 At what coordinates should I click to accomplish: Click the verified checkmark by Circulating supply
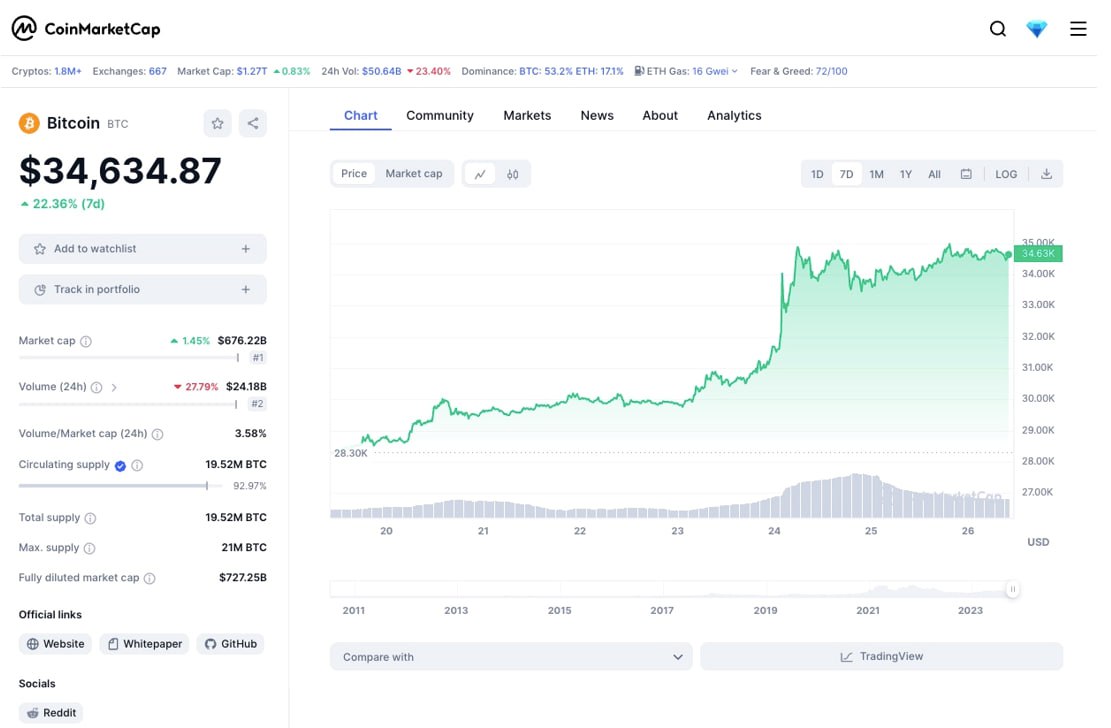pyautogui.click(x=120, y=466)
